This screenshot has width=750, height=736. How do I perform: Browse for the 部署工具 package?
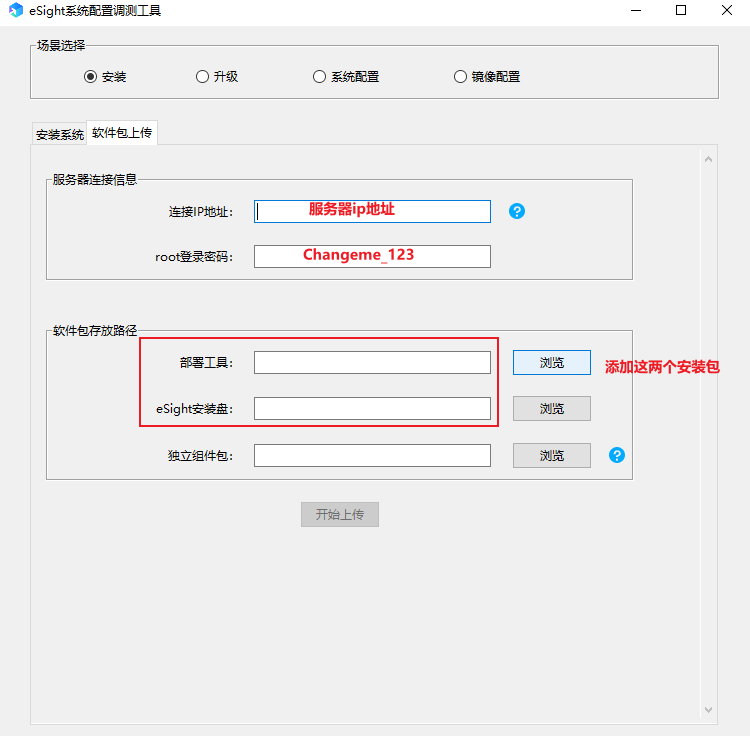(551, 363)
